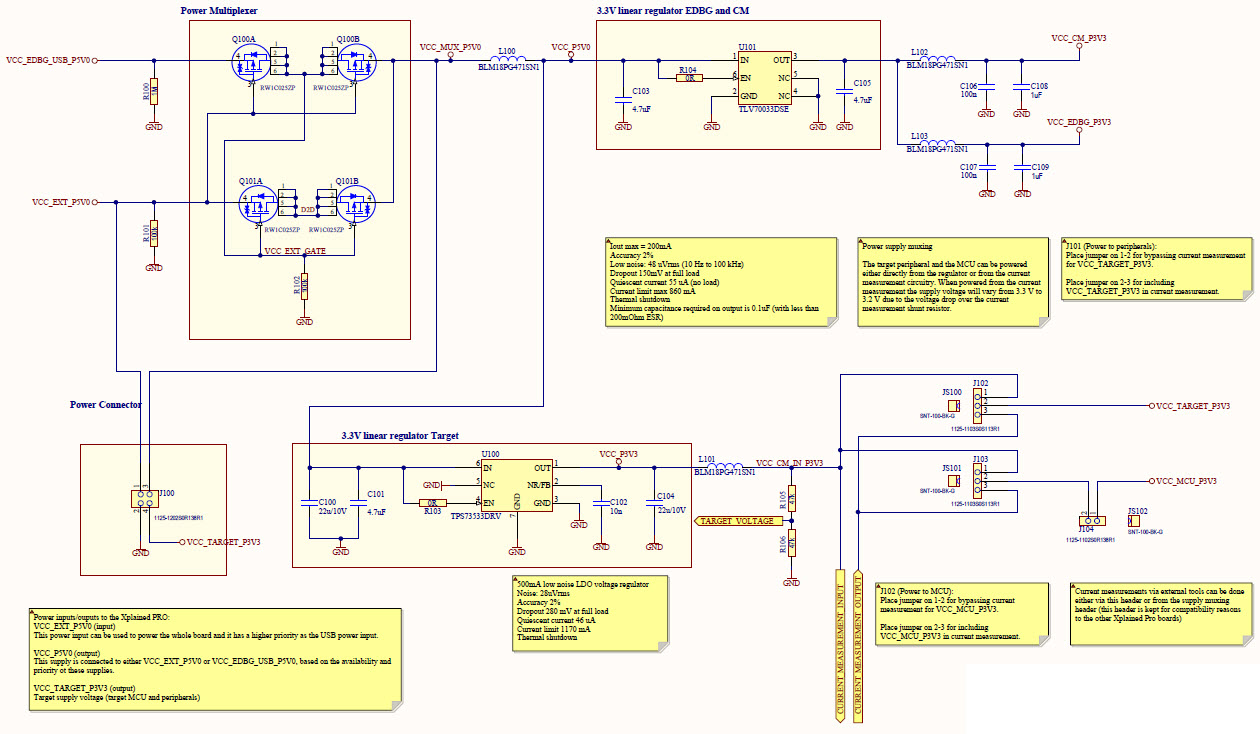
Task: Select the TARGET VOLTAGE port
Action: pos(742,520)
